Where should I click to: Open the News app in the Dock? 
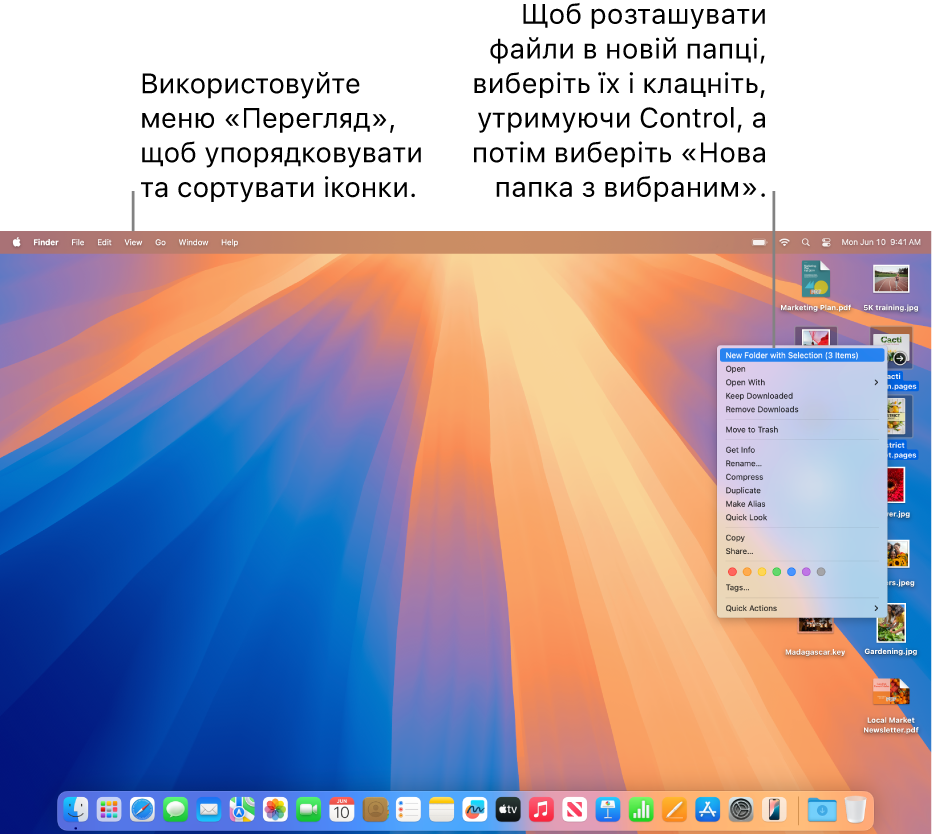pos(575,810)
